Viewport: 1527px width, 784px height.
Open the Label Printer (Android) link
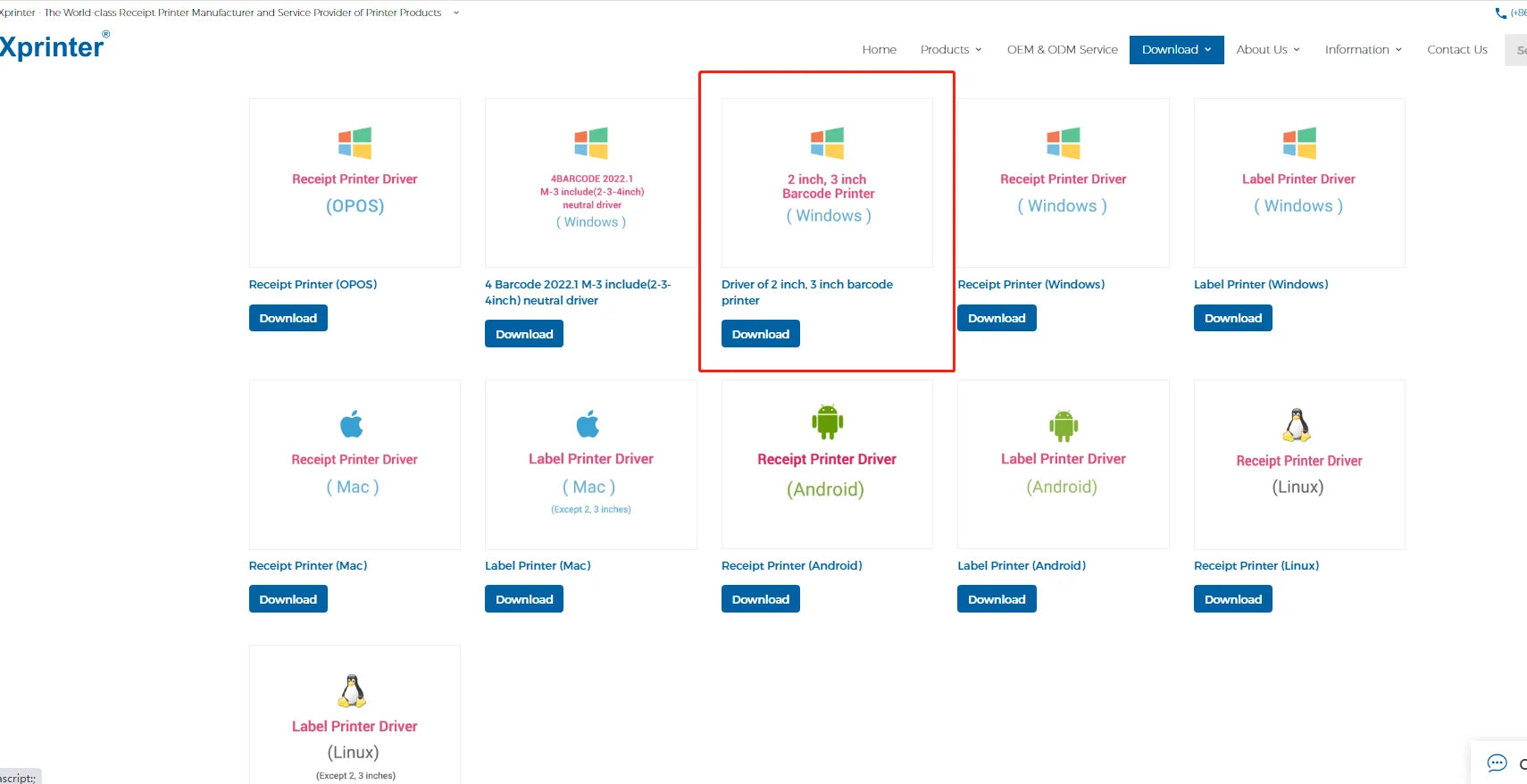click(1022, 565)
